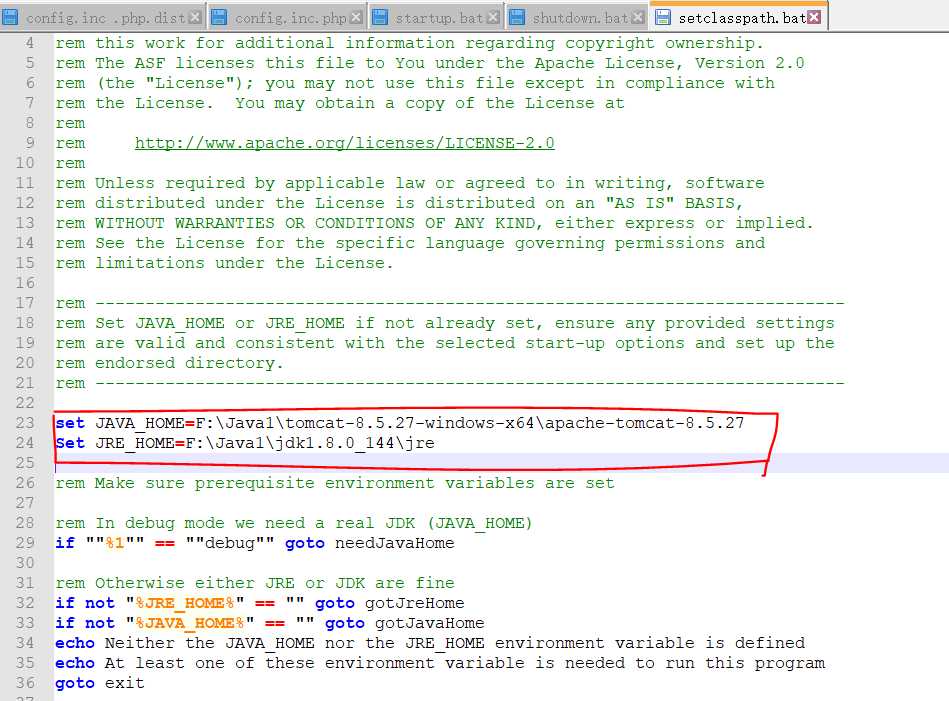Click the save icon on config.inc.php.dist tab

(10, 18)
